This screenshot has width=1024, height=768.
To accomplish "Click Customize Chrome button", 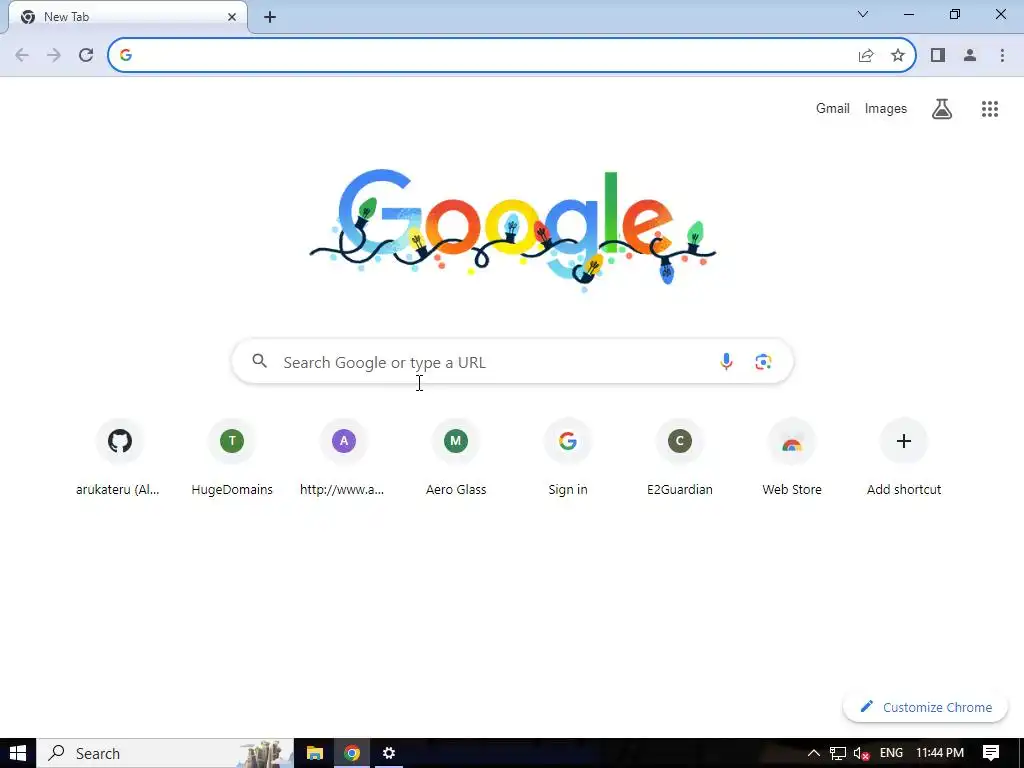I will tap(925, 707).
